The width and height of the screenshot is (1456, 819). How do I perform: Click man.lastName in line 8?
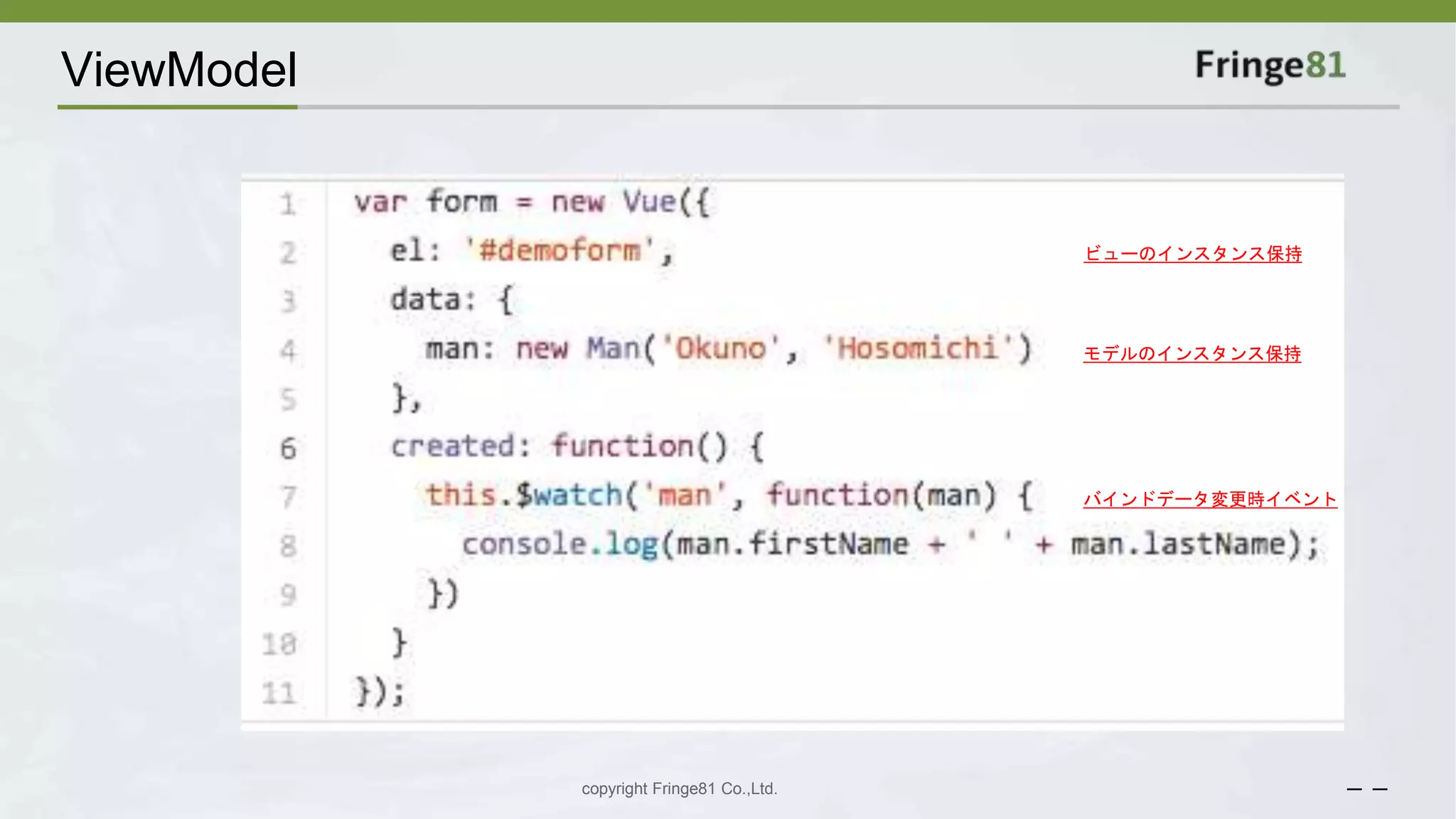coord(1178,545)
